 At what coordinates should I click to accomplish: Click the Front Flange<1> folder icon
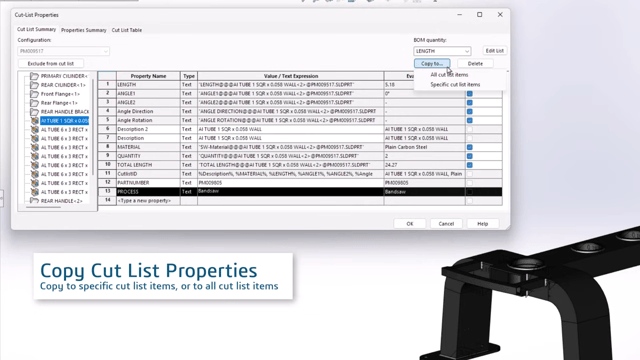[34, 94]
